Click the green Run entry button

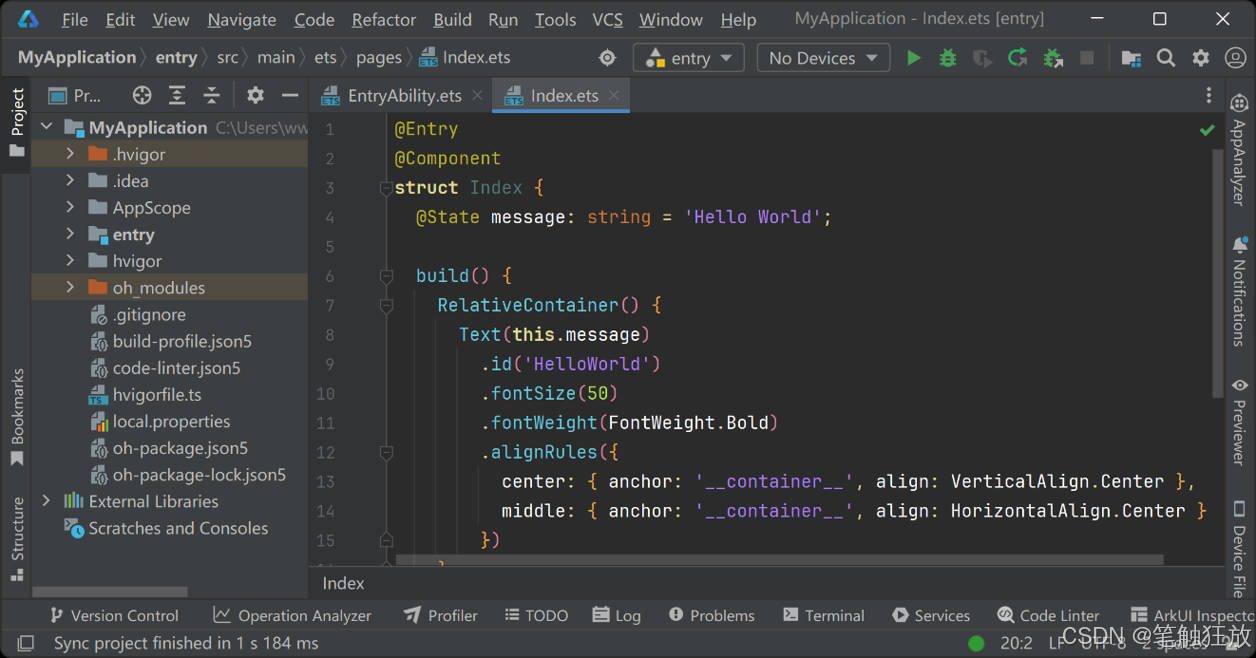point(913,58)
